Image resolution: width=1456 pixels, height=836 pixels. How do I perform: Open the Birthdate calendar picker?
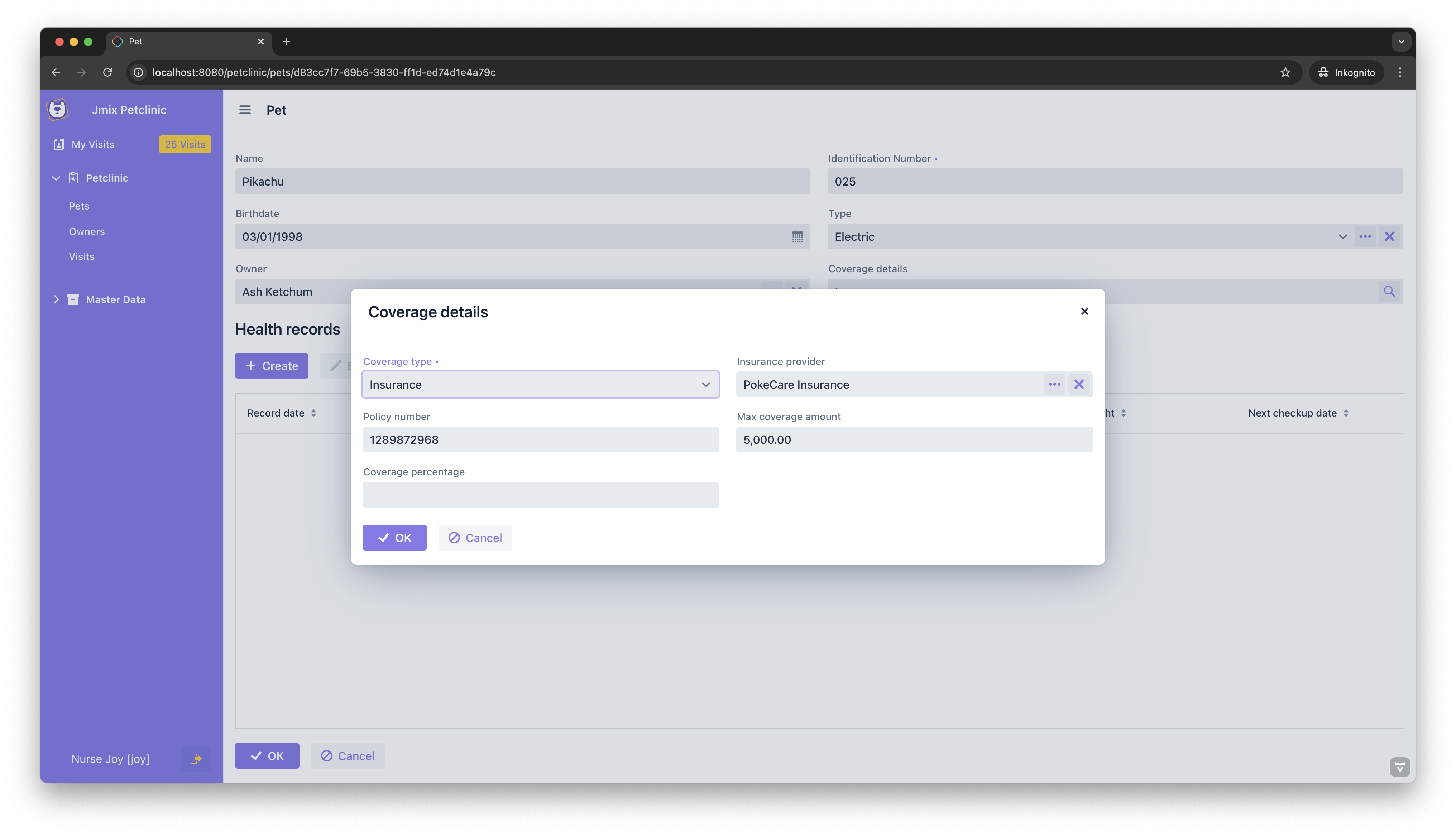click(x=798, y=236)
